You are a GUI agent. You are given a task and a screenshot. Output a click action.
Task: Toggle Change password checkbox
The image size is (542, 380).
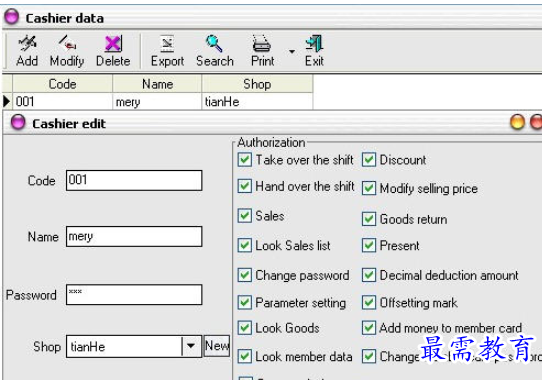tap(245, 275)
